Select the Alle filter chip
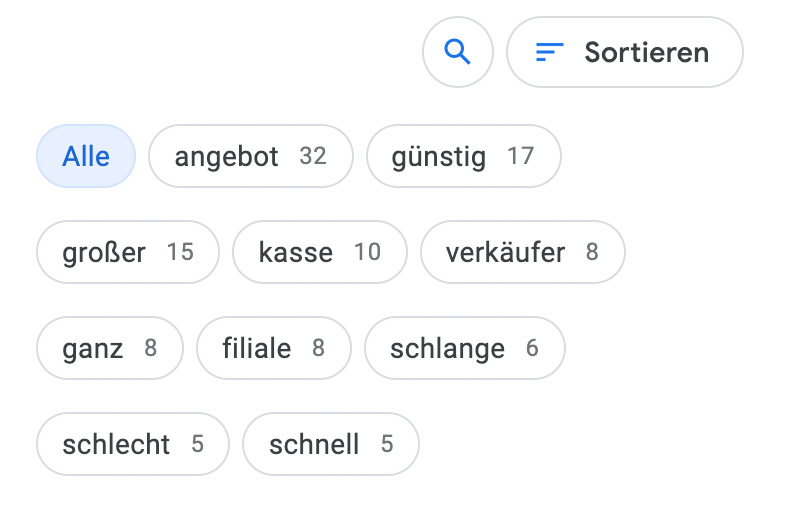This screenshot has width=792, height=508. pos(86,156)
